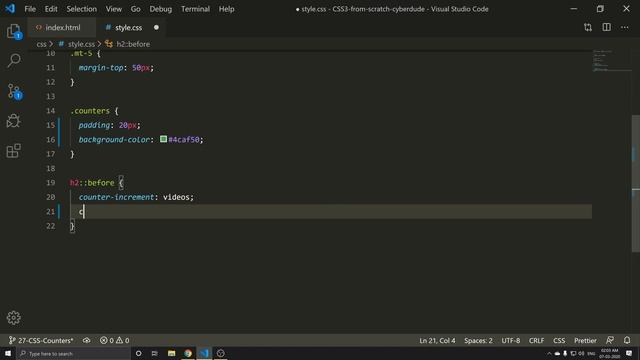Viewport: 640px width, 360px height.
Task: Open Chrome from taskbar
Action: tap(188, 353)
